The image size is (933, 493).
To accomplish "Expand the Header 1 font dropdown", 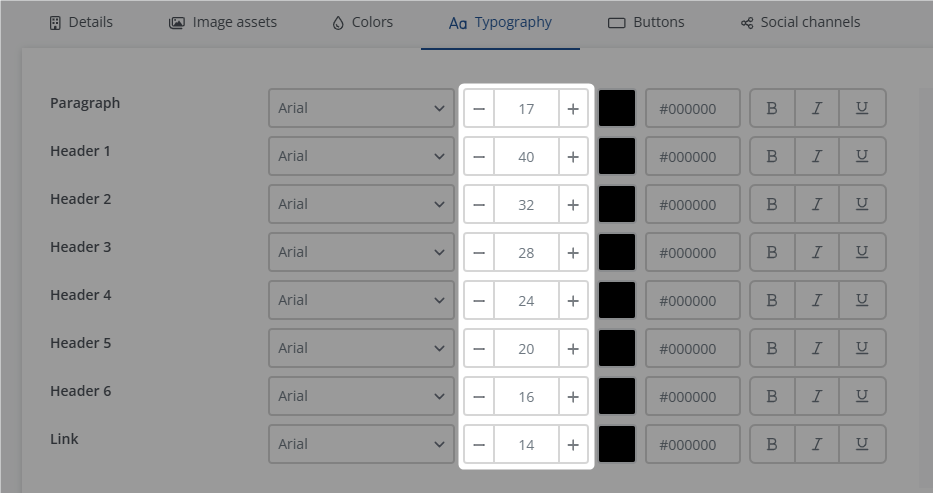I will pyautogui.click(x=361, y=156).
